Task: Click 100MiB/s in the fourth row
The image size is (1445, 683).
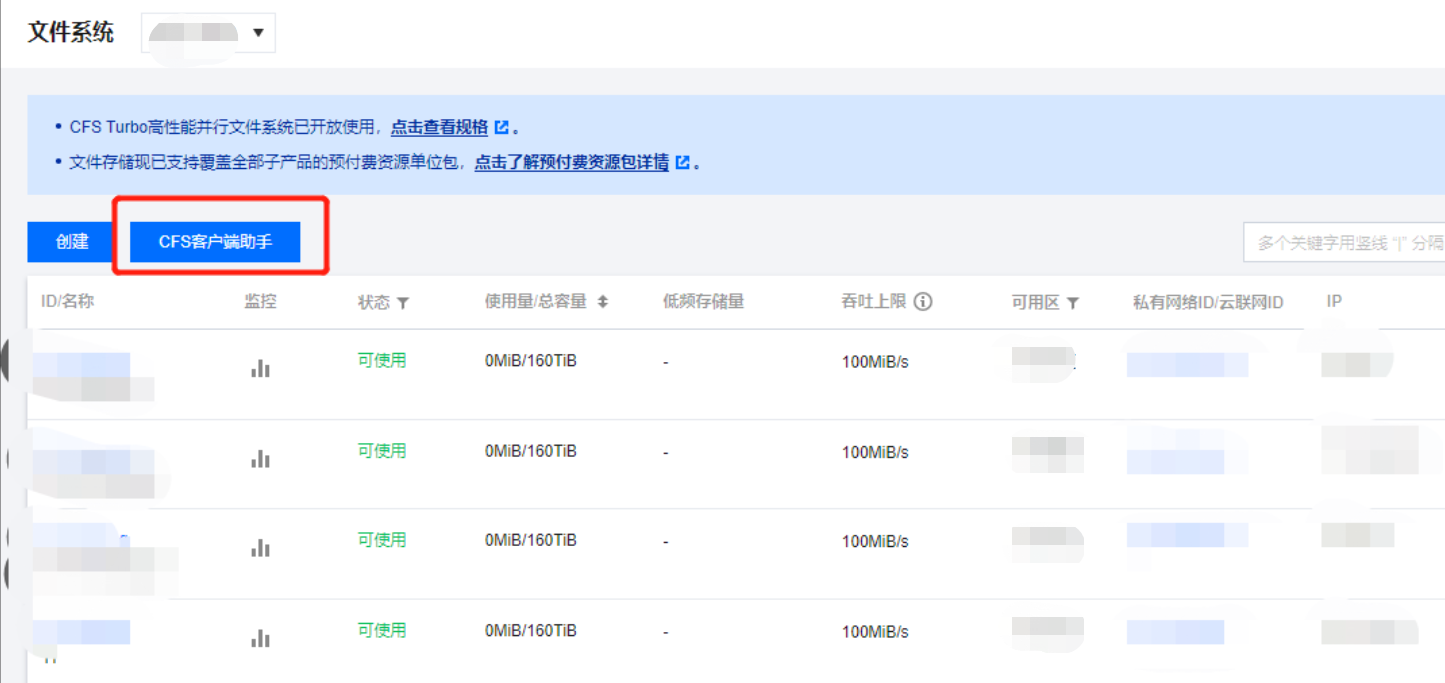Action: pyautogui.click(x=875, y=632)
